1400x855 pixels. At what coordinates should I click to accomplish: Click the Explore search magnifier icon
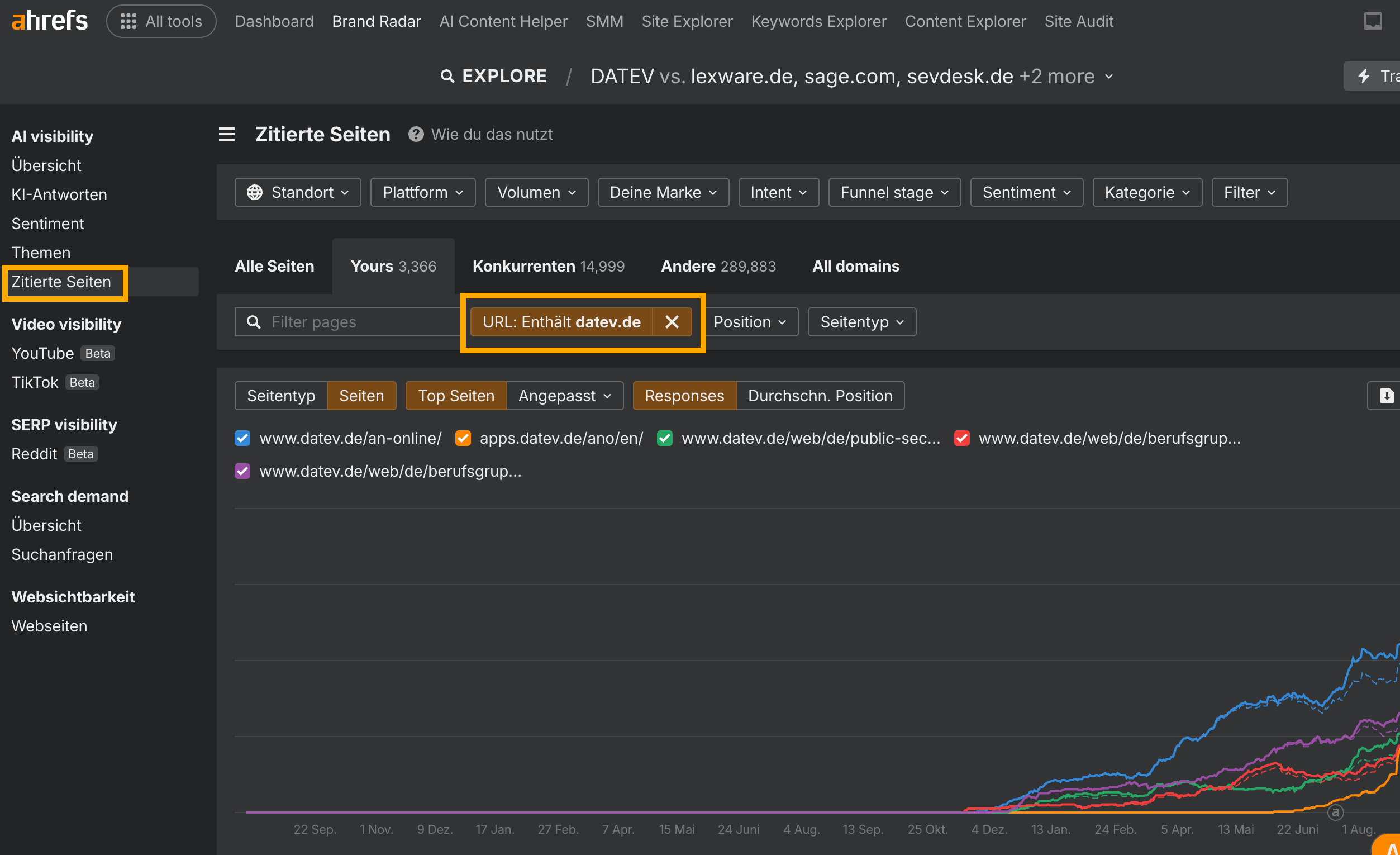pos(447,76)
